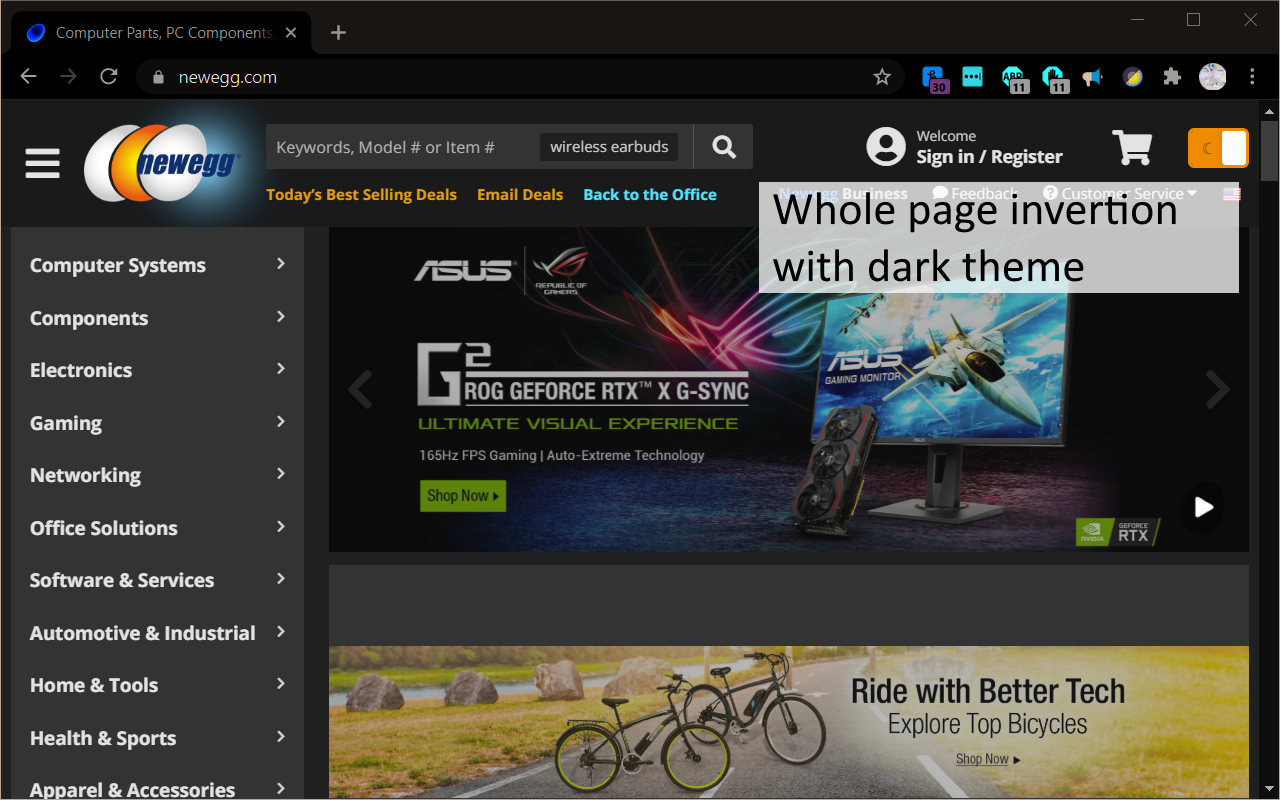Click the ABP adblock extension icon
The image size is (1280, 800).
click(1013, 78)
